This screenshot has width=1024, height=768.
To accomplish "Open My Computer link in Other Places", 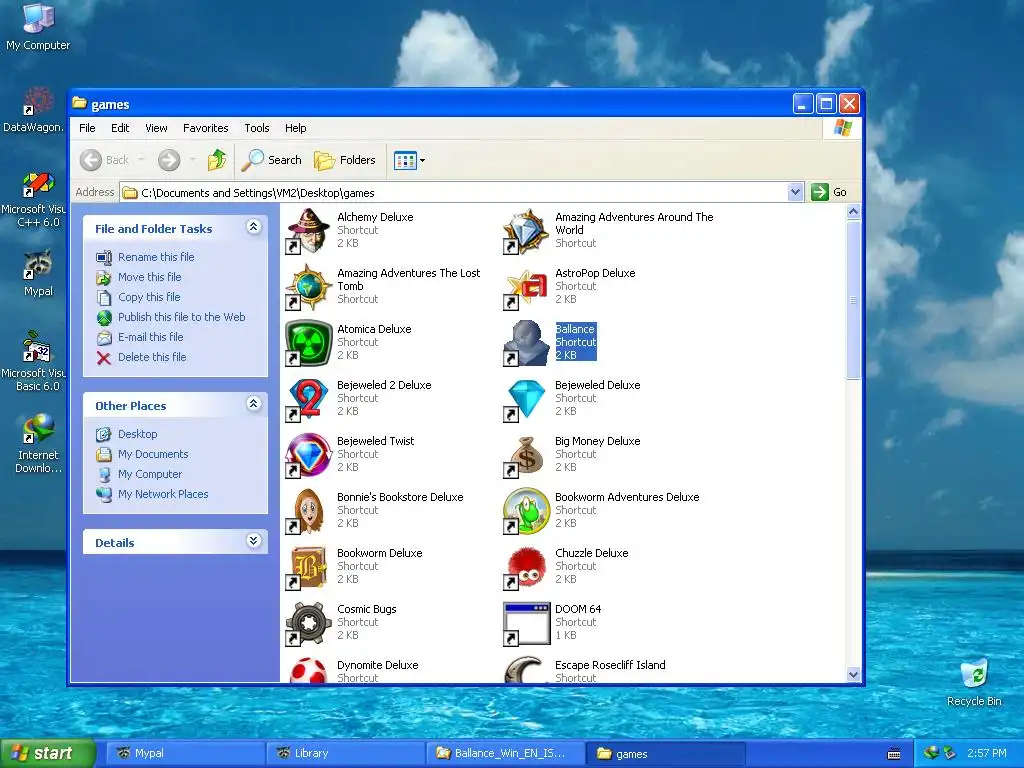I will tap(150, 474).
